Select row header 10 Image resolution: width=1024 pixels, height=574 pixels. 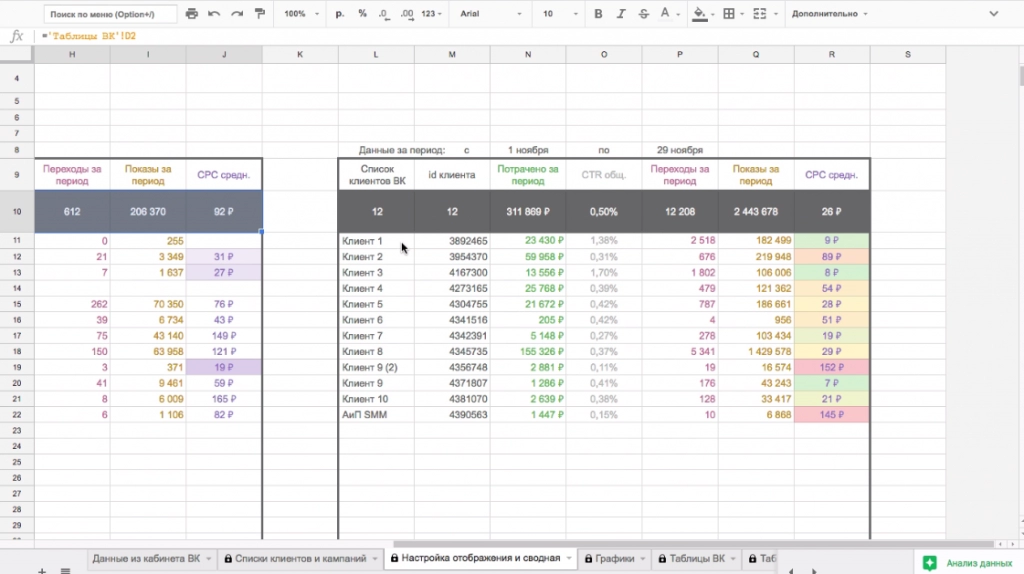17,212
